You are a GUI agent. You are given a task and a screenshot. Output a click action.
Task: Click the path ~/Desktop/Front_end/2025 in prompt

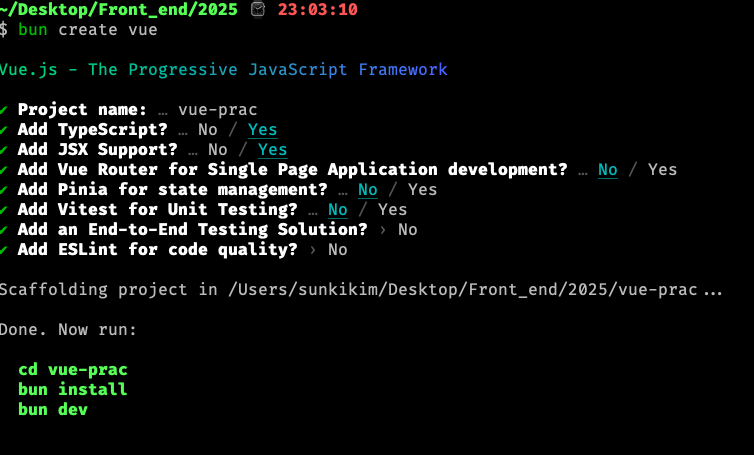click(x=119, y=9)
